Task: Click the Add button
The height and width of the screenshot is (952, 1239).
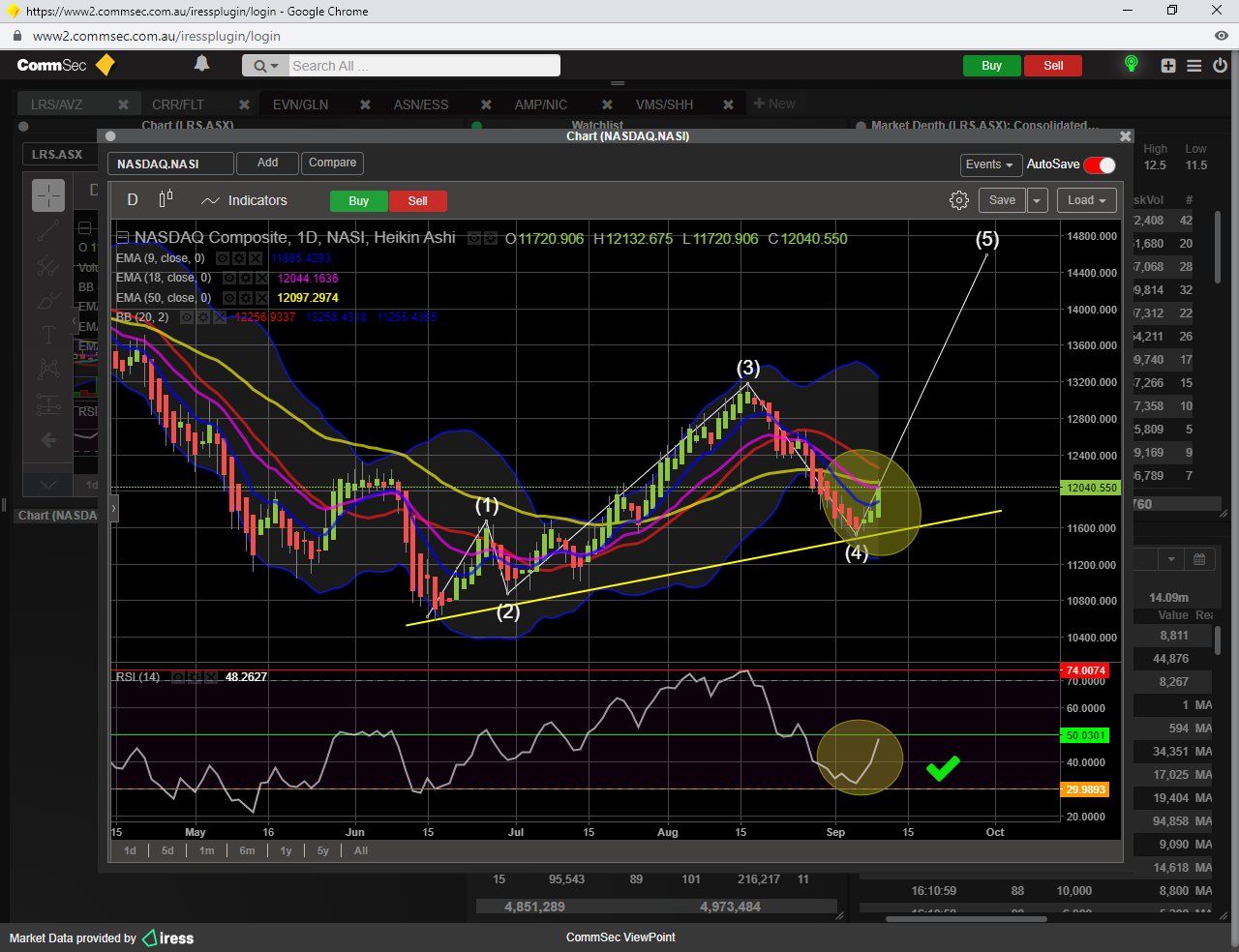Action: click(268, 163)
